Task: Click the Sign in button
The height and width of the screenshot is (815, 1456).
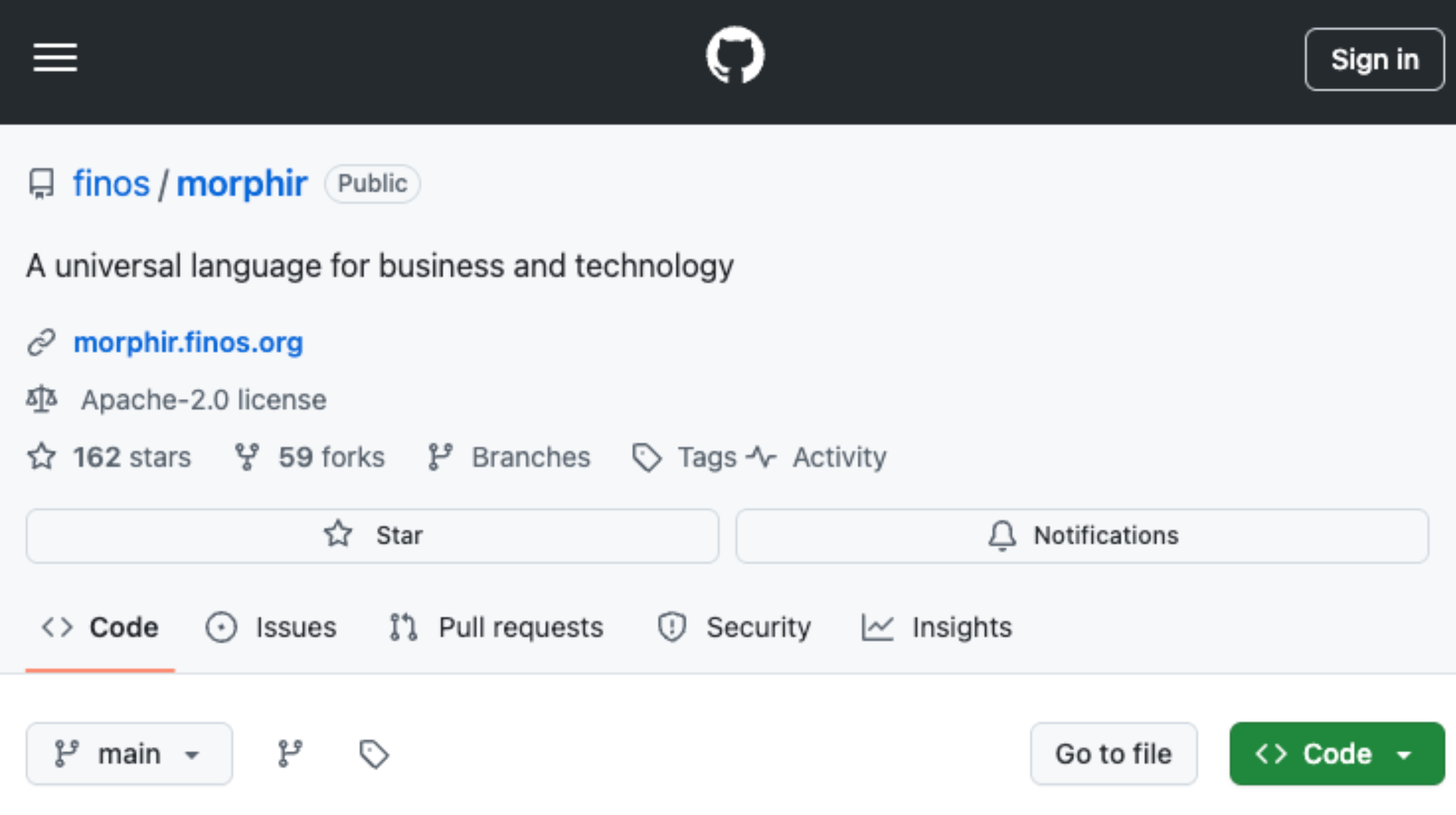Action: (1374, 60)
